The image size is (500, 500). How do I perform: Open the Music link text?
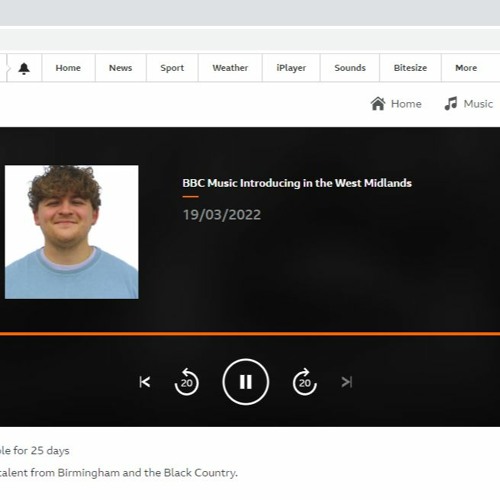478,104
